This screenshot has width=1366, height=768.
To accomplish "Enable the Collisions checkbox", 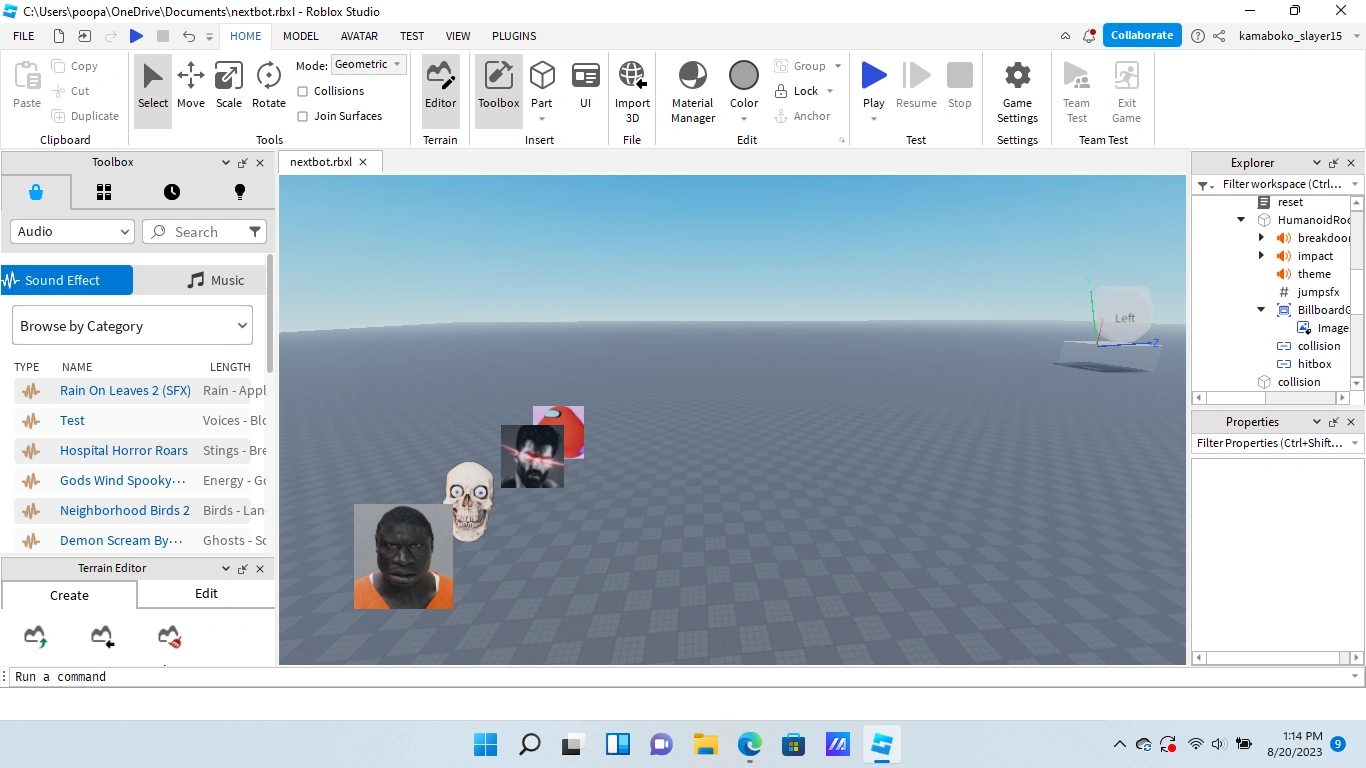I will 302,91.
